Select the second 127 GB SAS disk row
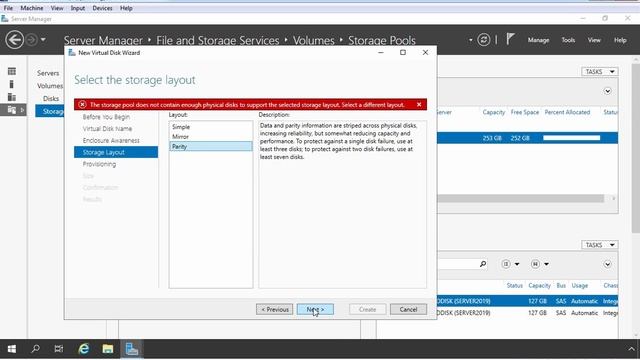Image resolution: width=640 pixels, height=360 pixels. point(527,313)
